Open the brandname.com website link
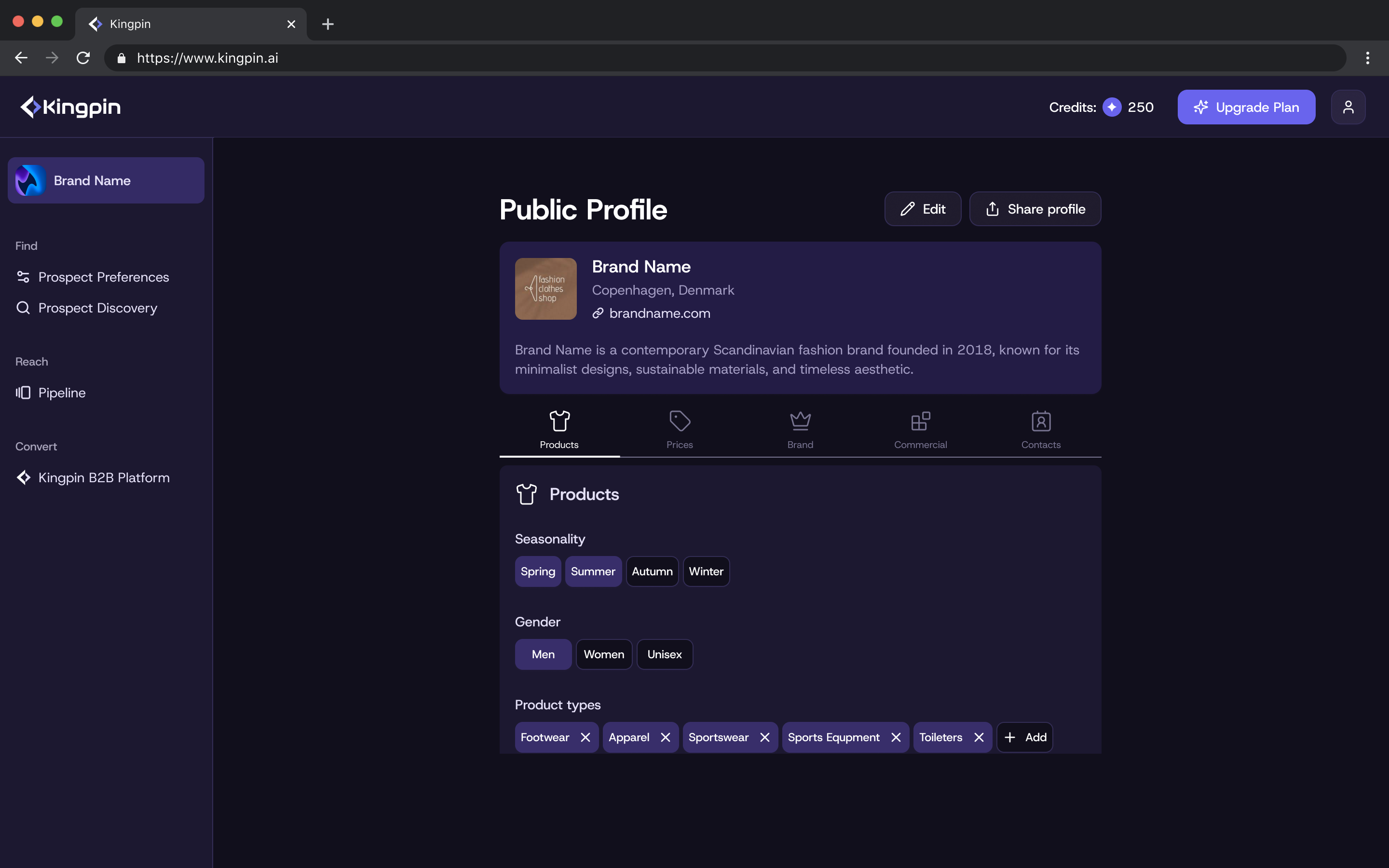 [x=659, y=313]
